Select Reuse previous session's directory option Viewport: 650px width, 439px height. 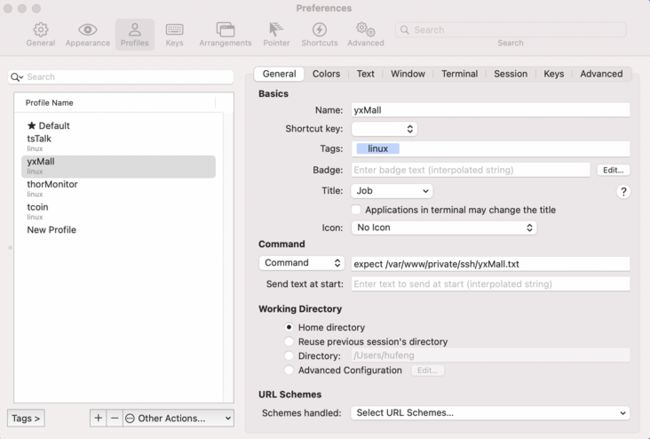(x=289, y=342)
